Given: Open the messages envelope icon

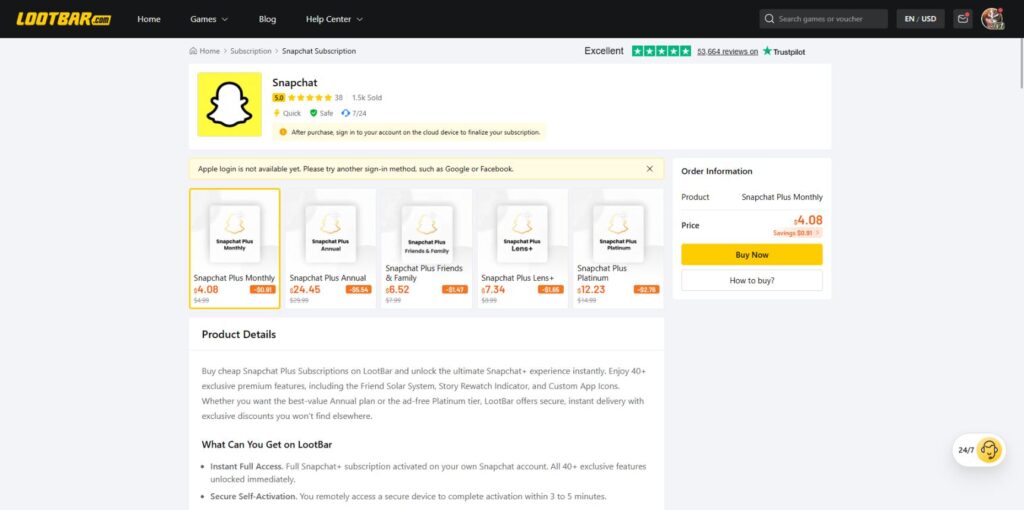Looking at the screenshot, I should click(x=963, y=19).
